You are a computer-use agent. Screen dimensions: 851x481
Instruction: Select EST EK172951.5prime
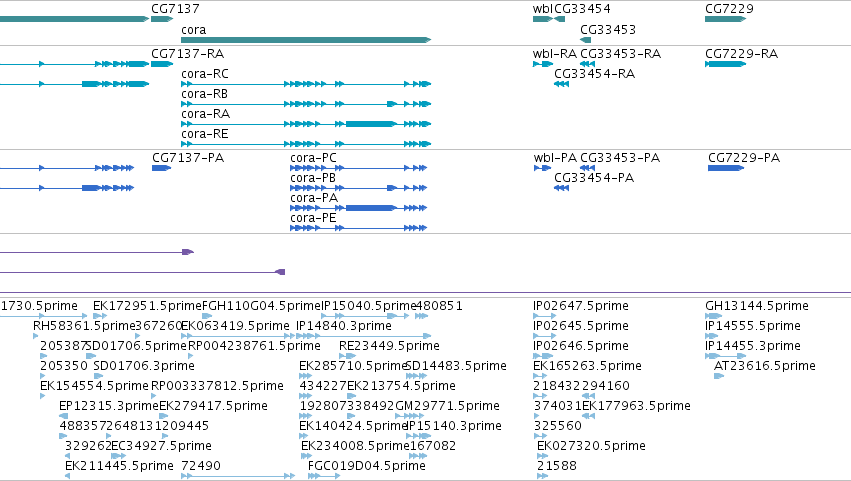[x=147, y=306]
